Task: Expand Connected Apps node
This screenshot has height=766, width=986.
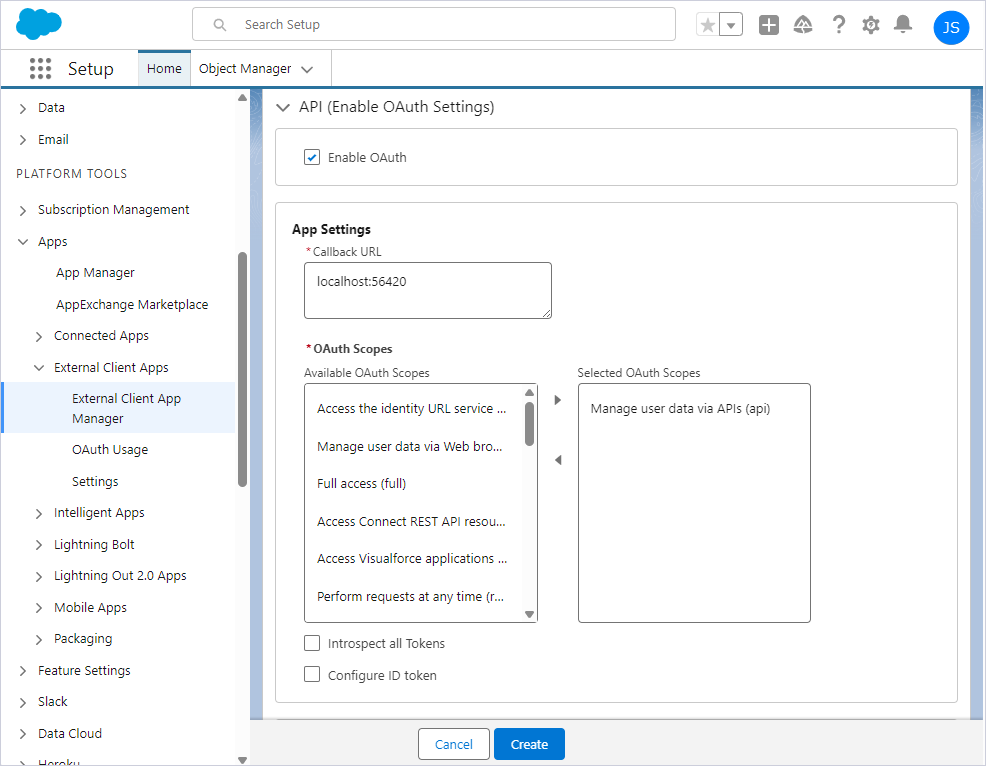Action: pyautogui.click(x=39, y=336)
